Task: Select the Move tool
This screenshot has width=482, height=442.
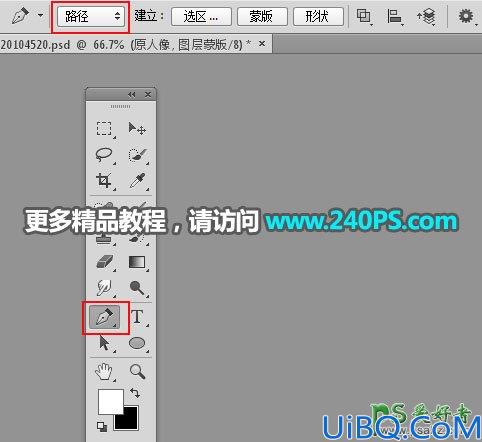Action: (x=137, y=128)
